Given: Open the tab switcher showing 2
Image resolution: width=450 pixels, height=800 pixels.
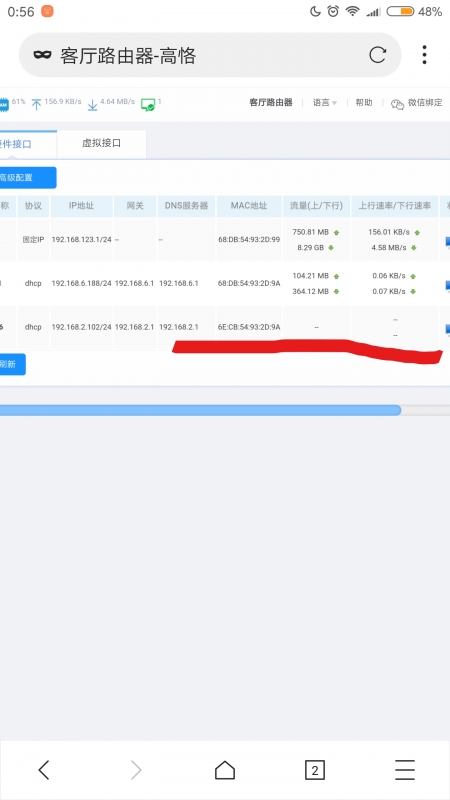Looking at the screenshot, I should coord(315,770).
